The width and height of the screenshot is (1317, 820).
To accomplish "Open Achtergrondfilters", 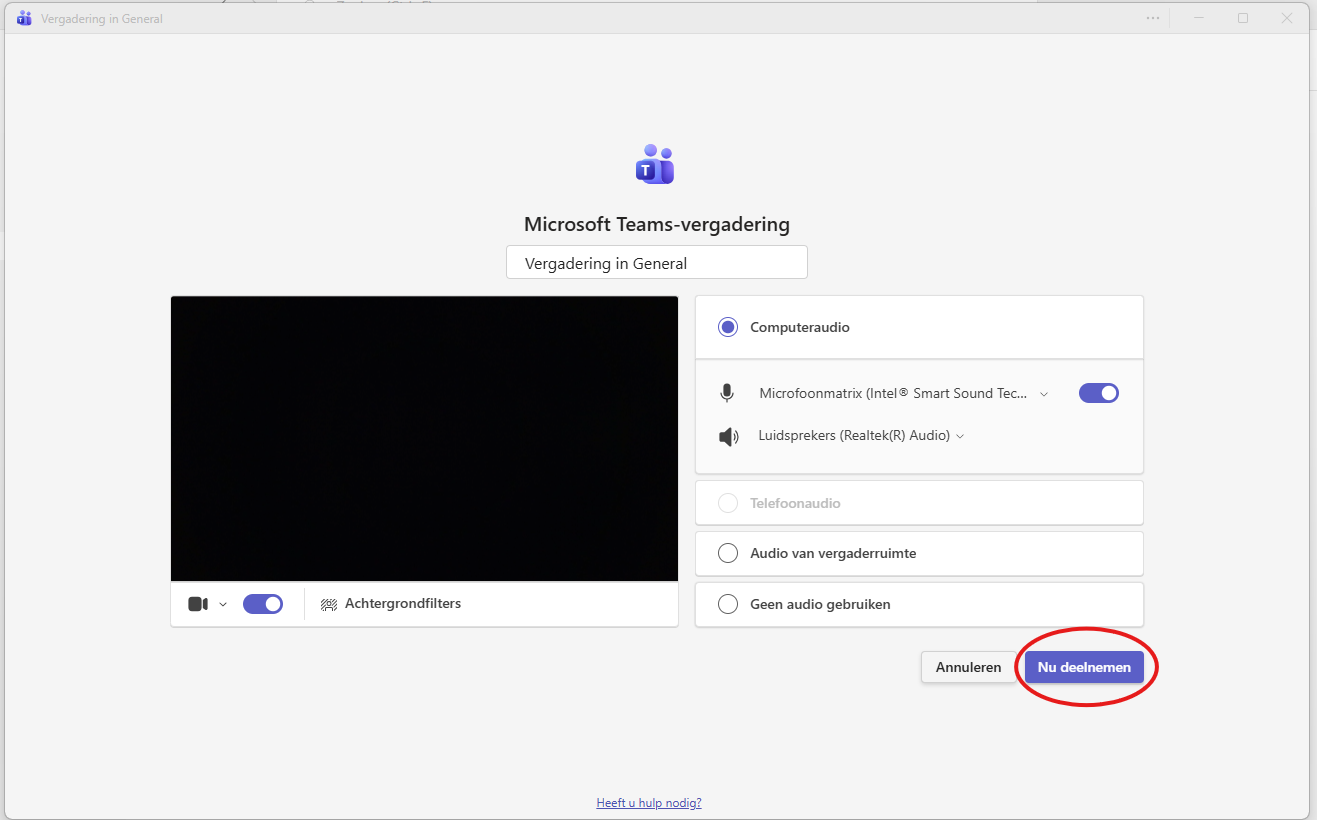I will 391,604.
